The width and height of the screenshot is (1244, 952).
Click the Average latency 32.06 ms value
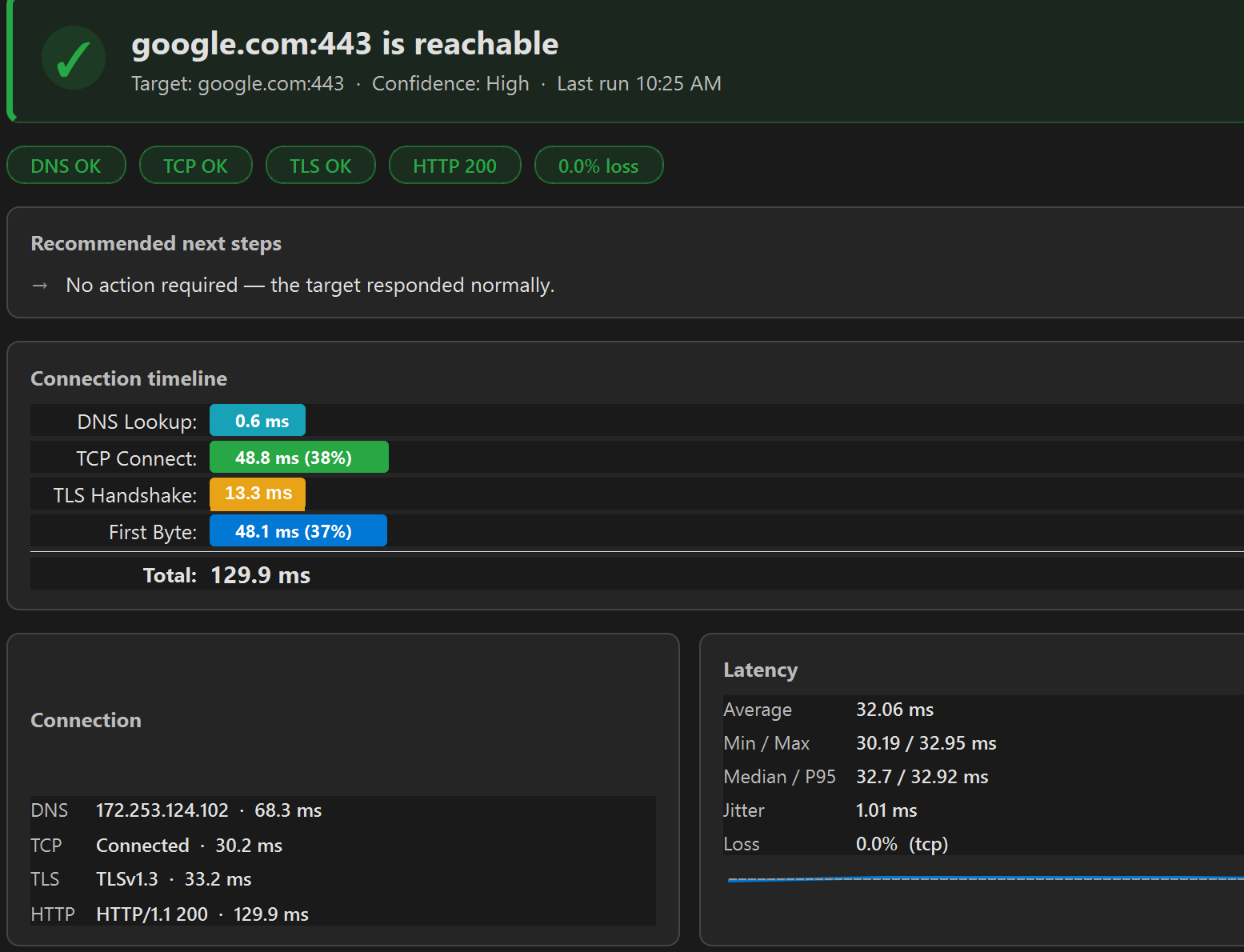point(895,710)
